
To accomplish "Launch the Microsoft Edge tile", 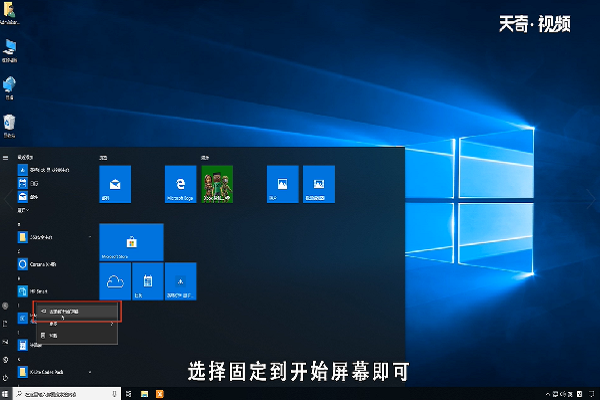I will (x=180, y=184).
